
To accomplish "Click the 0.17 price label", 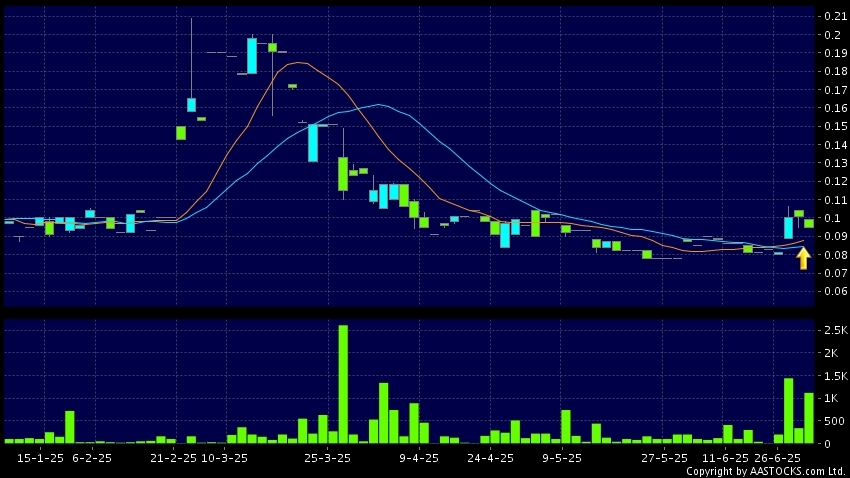I will (835, 90).
